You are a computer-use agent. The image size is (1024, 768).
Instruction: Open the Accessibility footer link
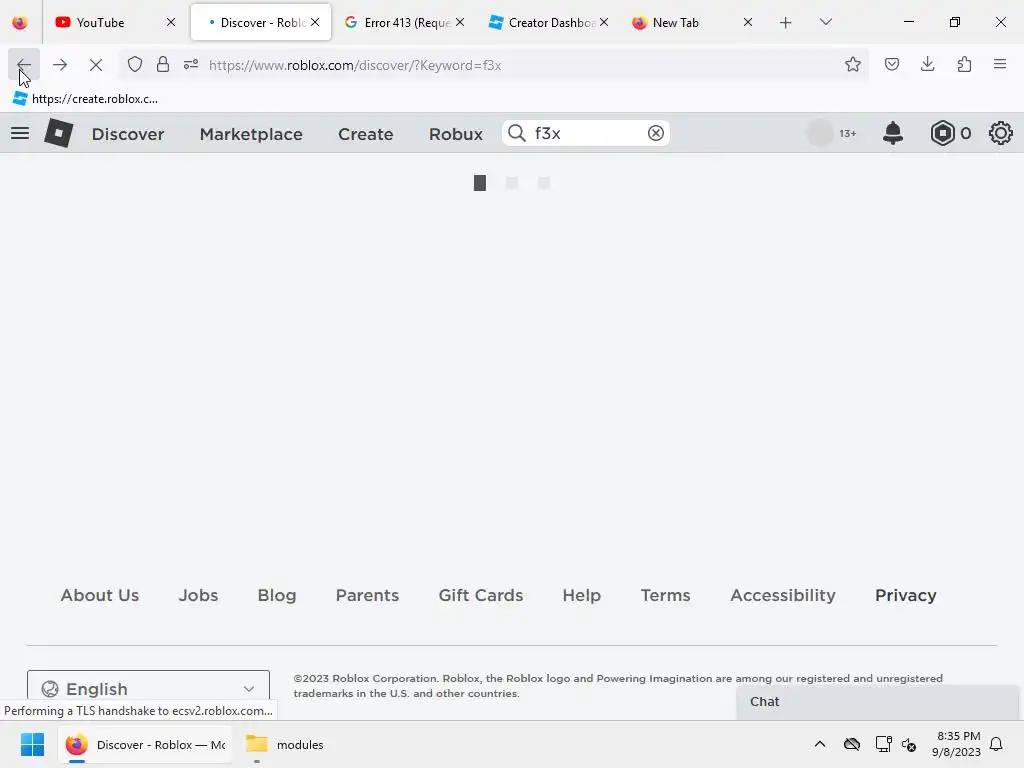pos(783,595)
